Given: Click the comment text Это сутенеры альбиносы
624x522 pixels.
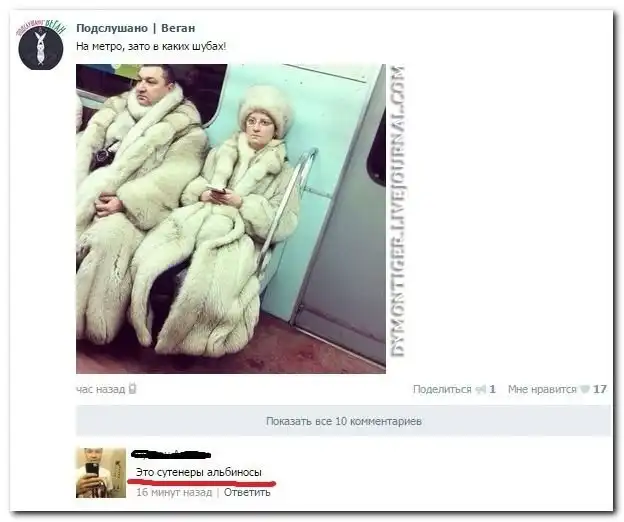Looking at the screenshot, I should pos(199,472).
